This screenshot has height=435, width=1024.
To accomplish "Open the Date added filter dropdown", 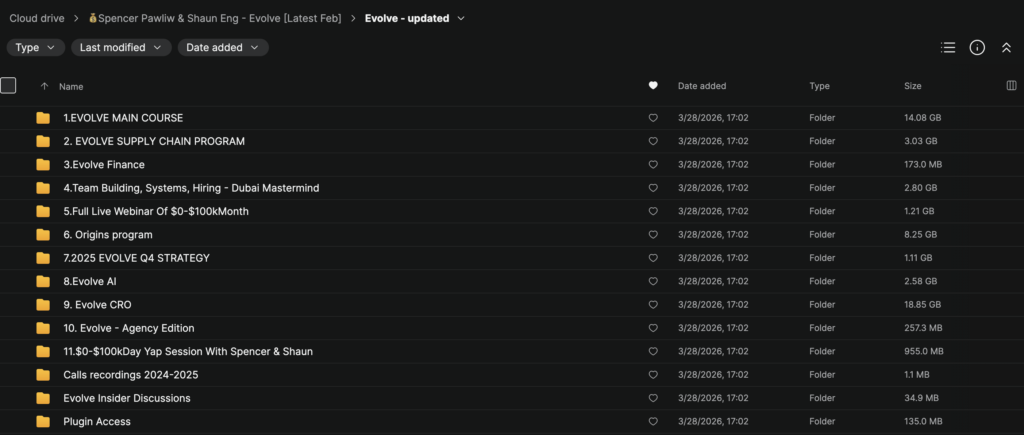I will [222, 47].
